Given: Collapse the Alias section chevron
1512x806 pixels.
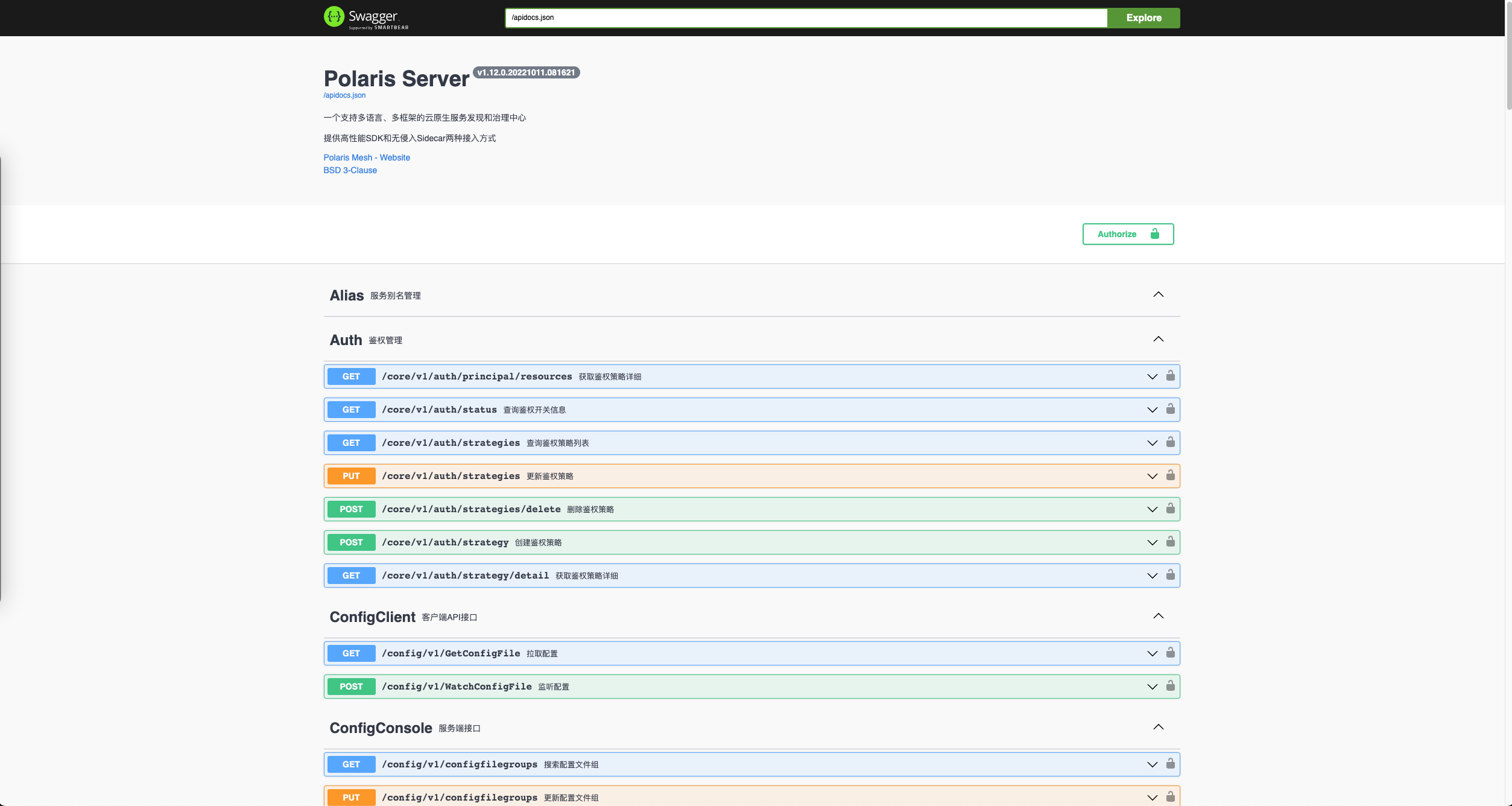Looking at the screenshot, I should coord(1158,294).
